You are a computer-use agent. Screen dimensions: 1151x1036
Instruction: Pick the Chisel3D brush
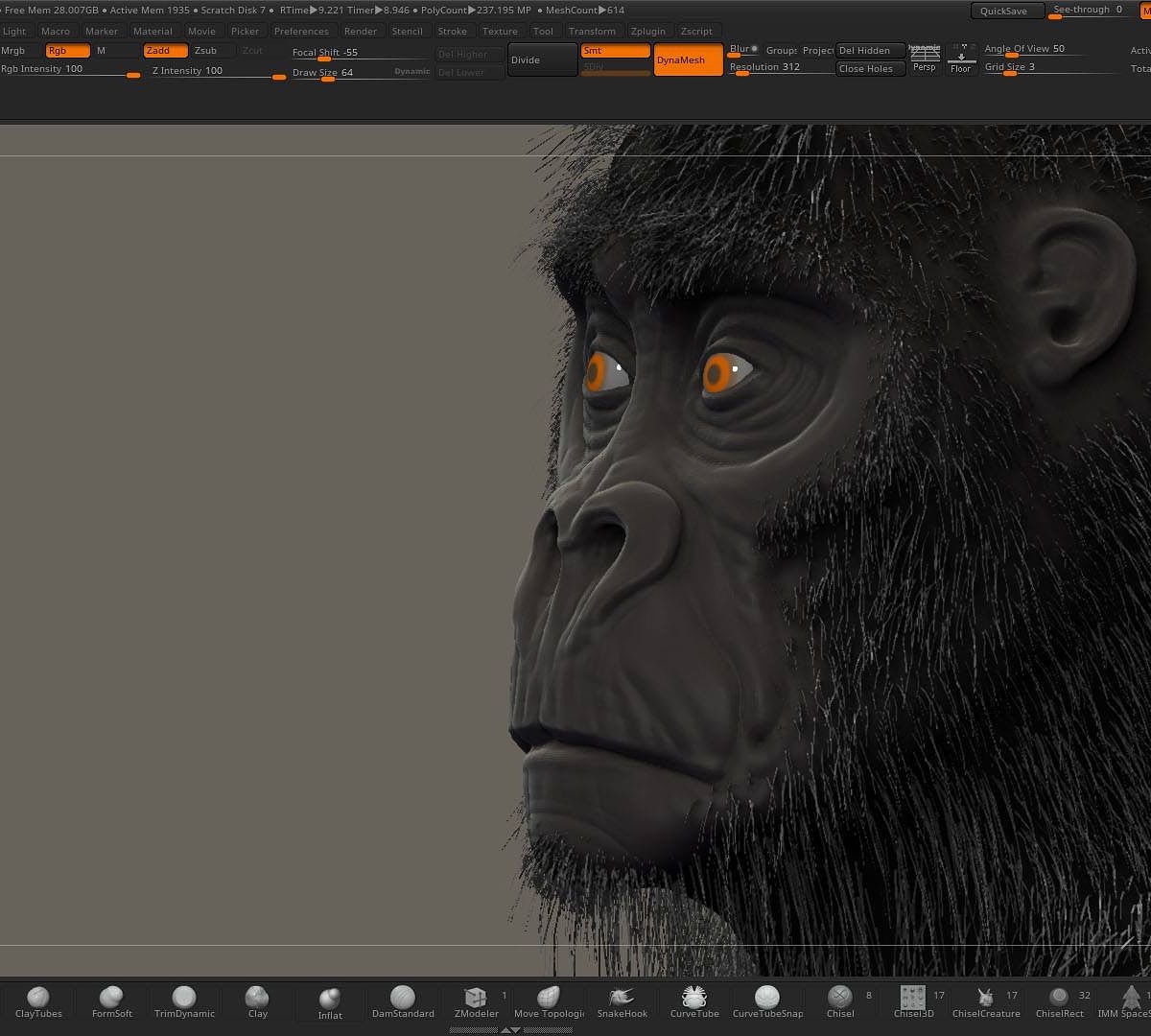[913, 1001]
